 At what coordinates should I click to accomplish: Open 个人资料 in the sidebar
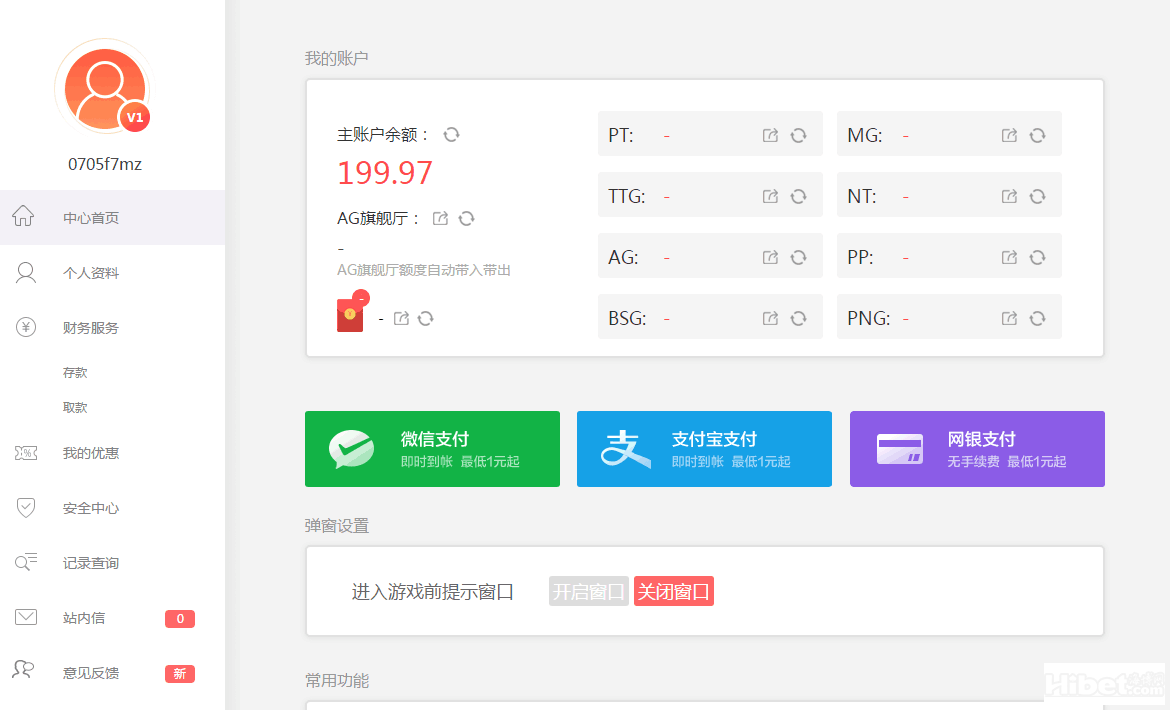pyautogui.click(x=90, y=273)
